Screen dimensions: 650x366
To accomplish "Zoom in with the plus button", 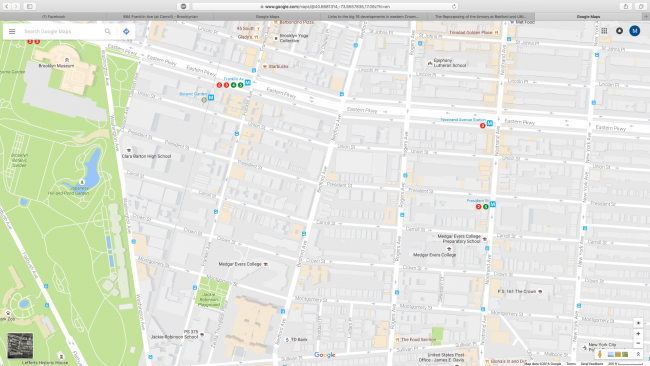I will coord(638,334).
